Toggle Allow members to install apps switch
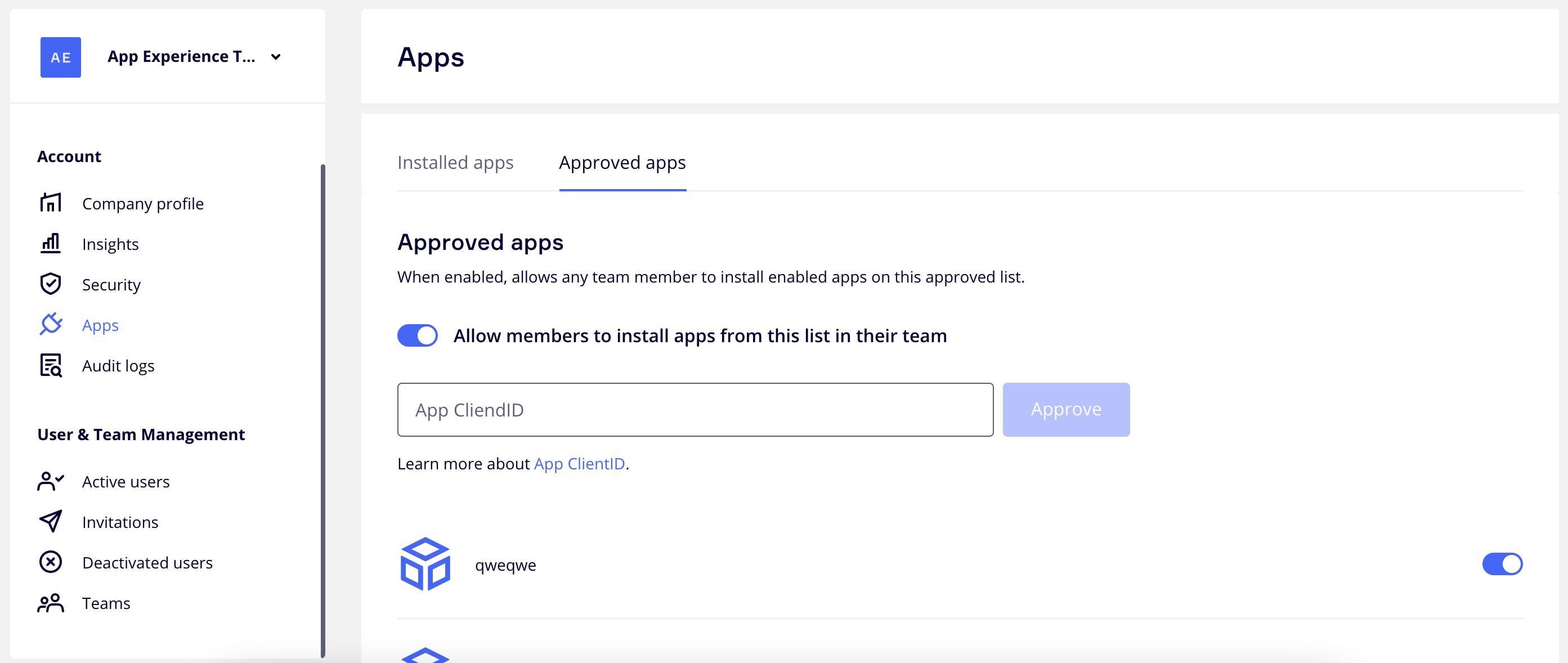 pos(418,335)
